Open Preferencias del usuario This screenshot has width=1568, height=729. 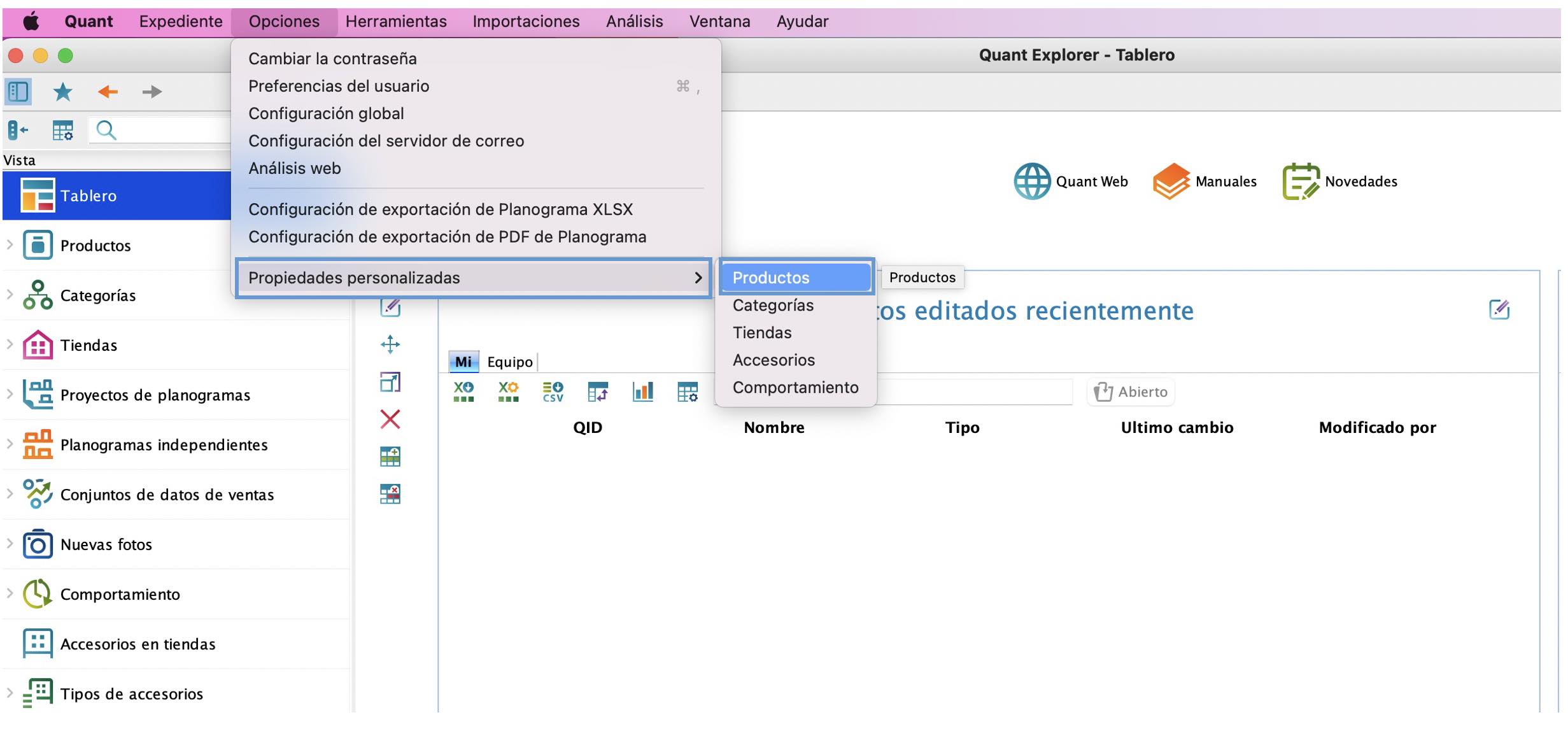[x=476, y=86]
